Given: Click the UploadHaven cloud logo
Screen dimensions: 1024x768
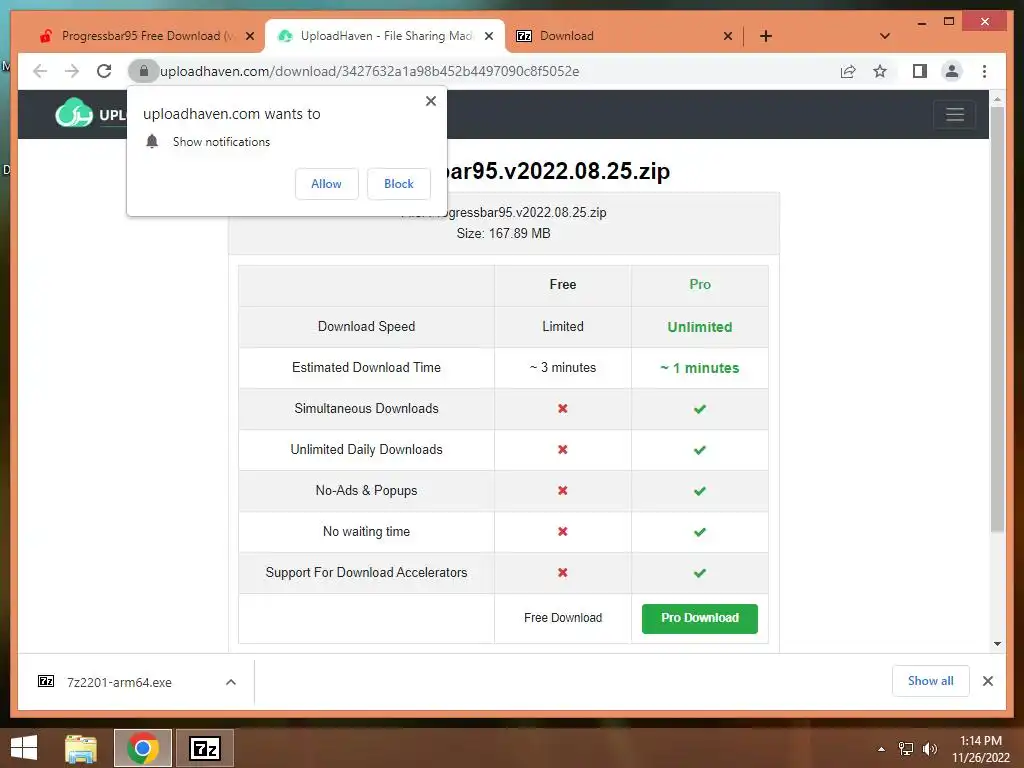Looking at the screenshot, I should [x=74, y=114].
